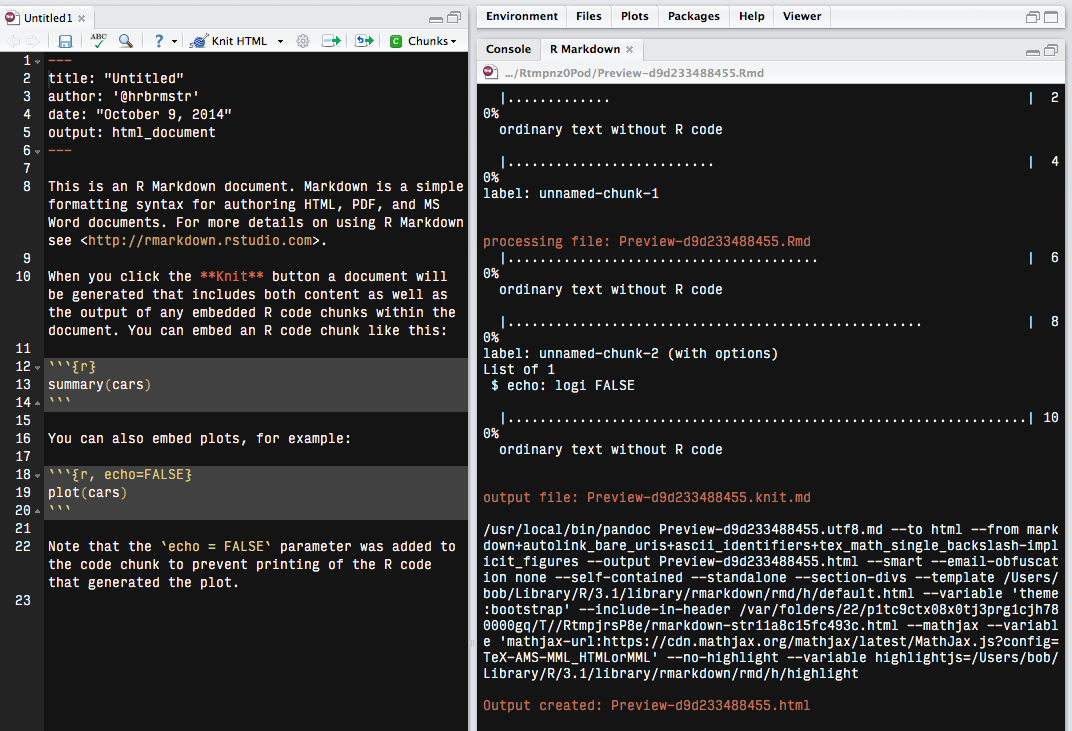Click 'output file: Preview-d9d233488455.knit.md' text
Image resolution: width=1072 pixels, height=731 pixels.
[x=646, y=497]
